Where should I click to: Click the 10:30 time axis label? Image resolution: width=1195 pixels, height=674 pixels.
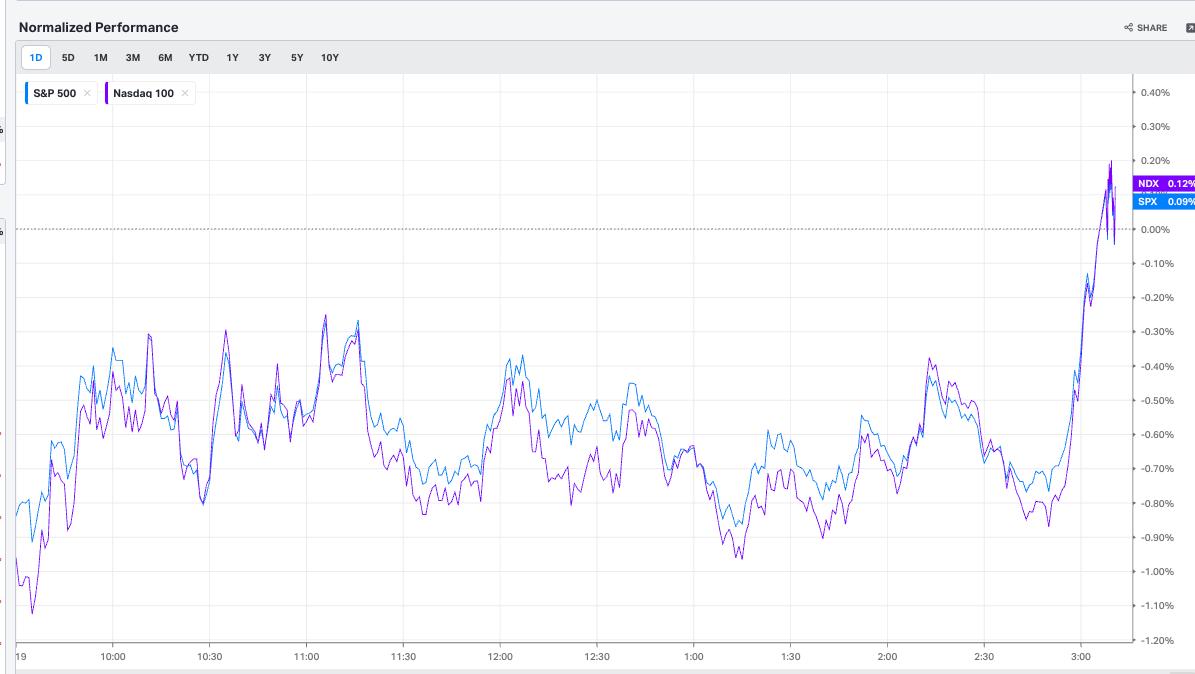210,656
